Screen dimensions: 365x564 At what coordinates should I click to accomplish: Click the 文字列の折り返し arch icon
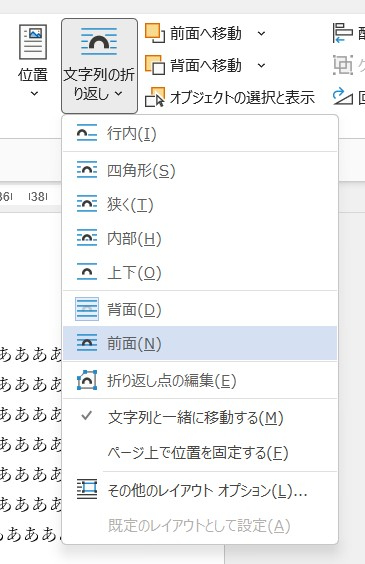(99, 42)
